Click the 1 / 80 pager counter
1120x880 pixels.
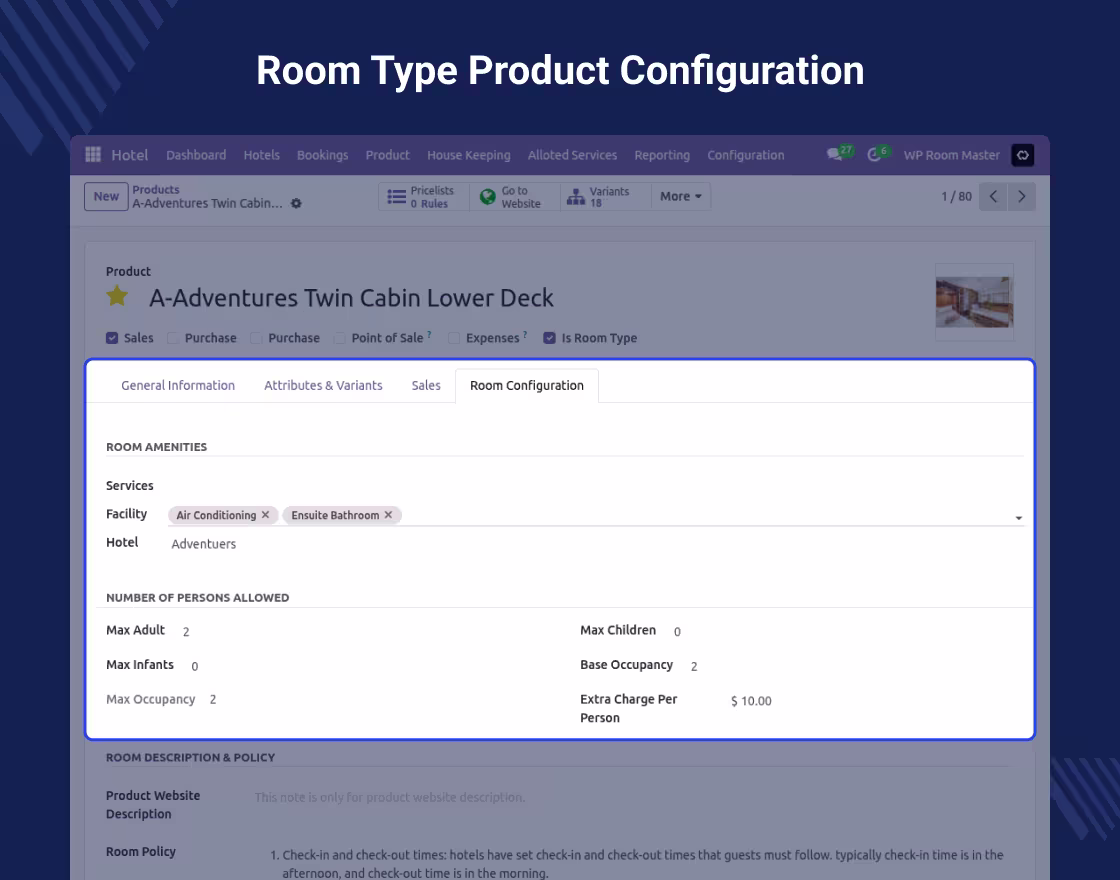tap(956, 196)
